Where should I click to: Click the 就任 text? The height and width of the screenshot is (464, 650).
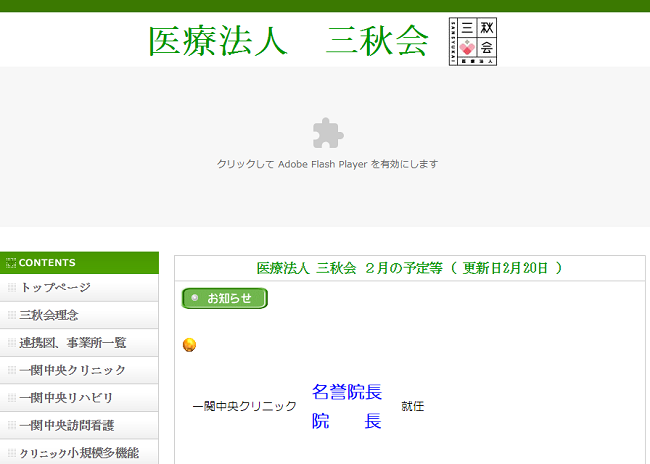pos(412,406)
